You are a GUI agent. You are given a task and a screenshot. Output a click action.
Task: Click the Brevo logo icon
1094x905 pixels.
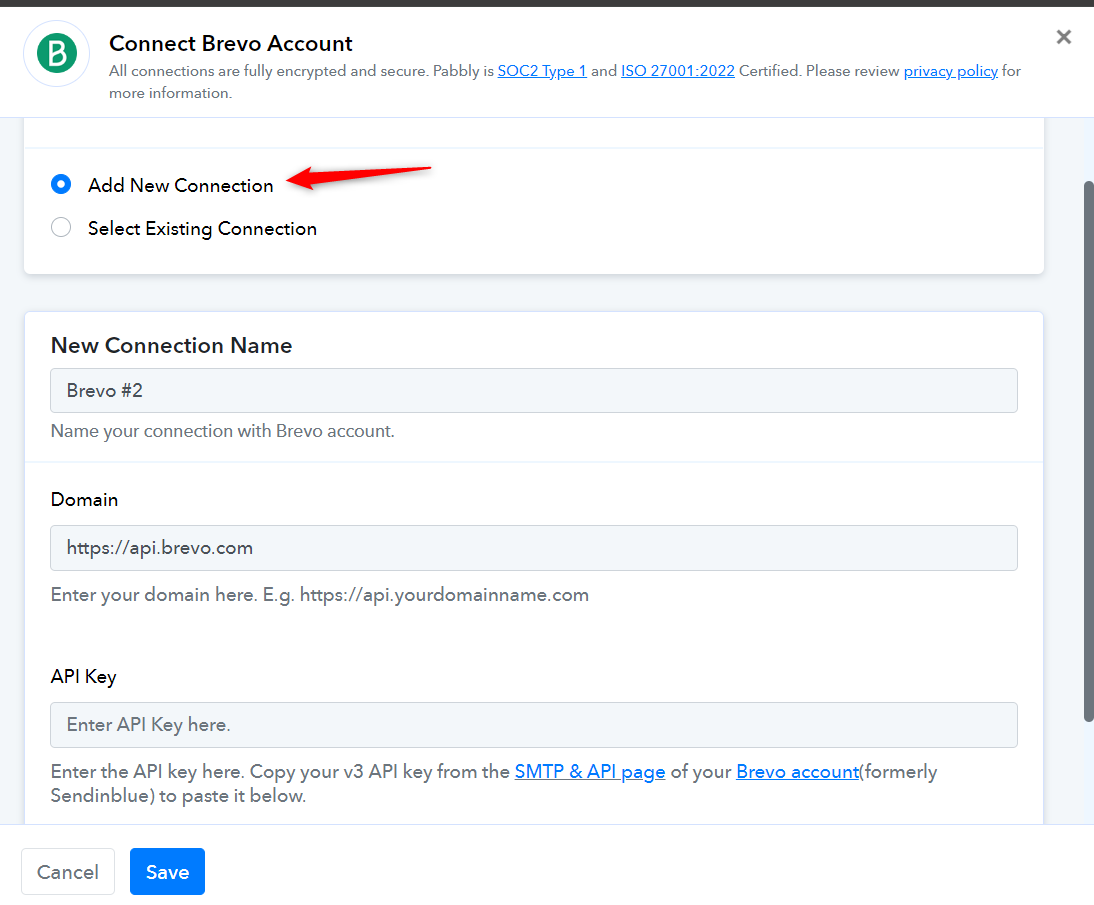click(57, 53)
